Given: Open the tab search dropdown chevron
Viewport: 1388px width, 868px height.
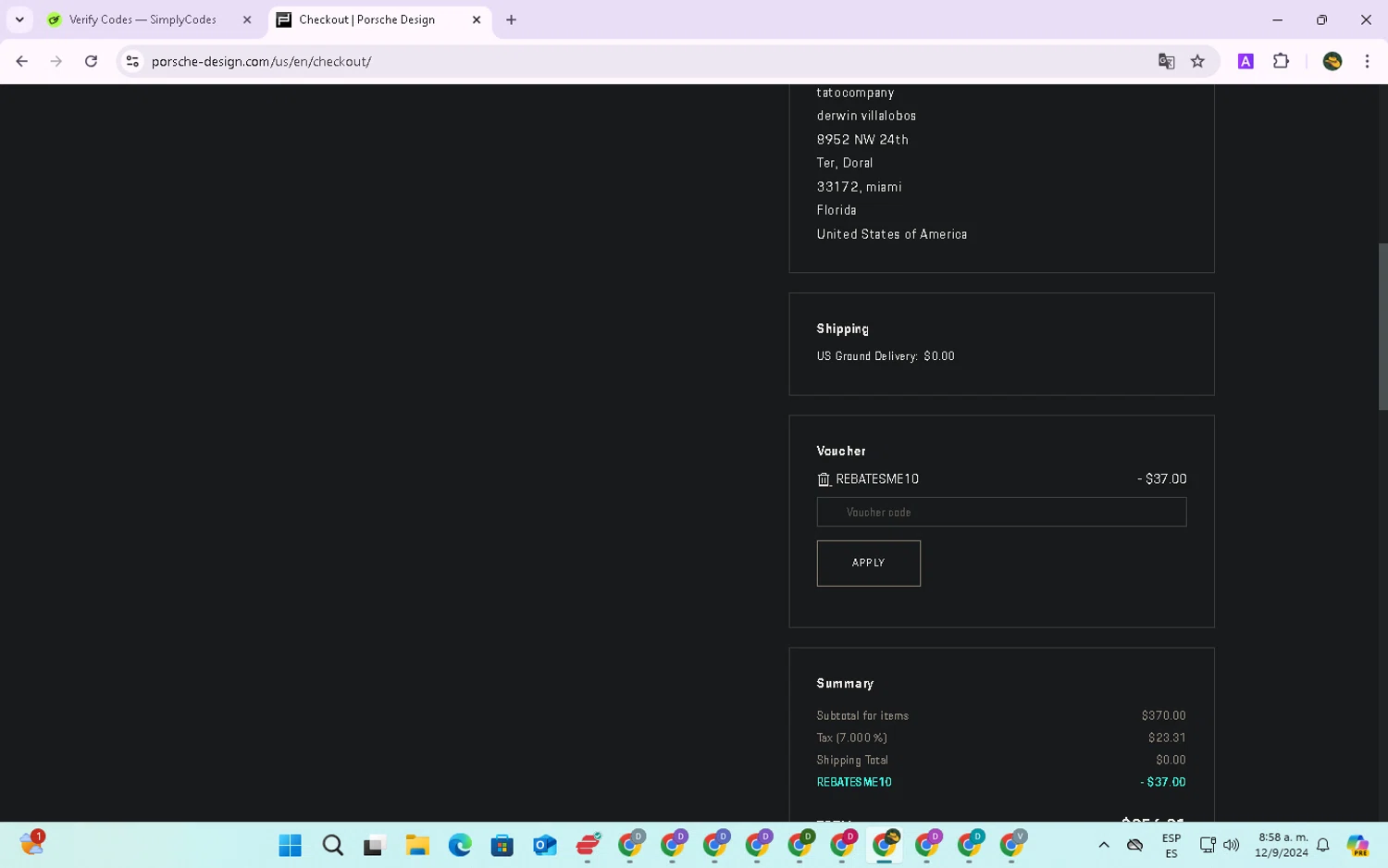Looking at the screenshot, I should click(19, 19).
